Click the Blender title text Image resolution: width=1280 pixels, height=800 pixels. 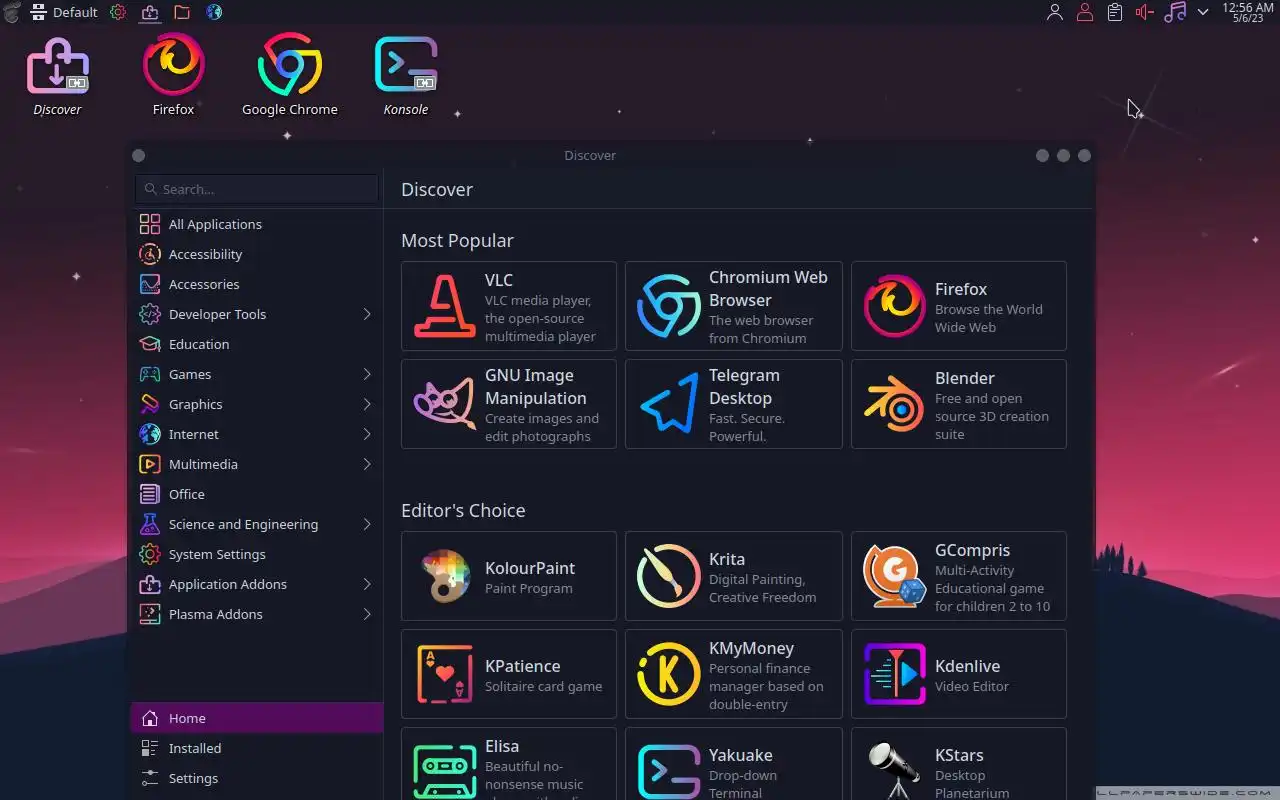pos(964,378)
